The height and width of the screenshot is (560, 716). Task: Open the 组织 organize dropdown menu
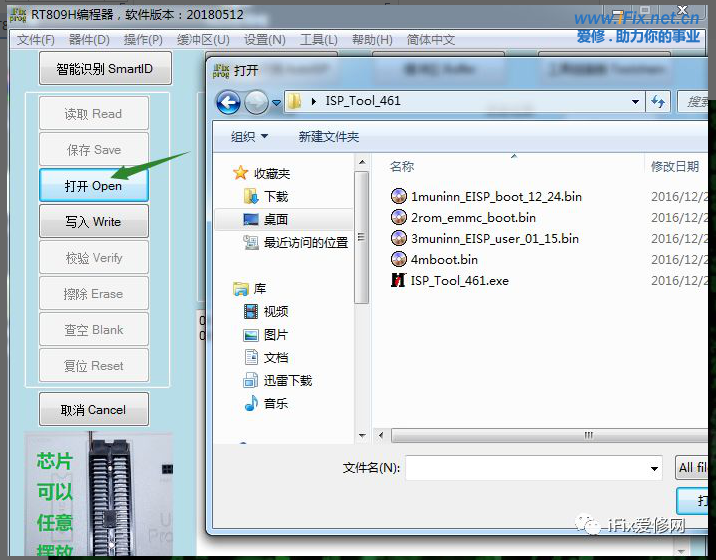click(x=249, y=137)
